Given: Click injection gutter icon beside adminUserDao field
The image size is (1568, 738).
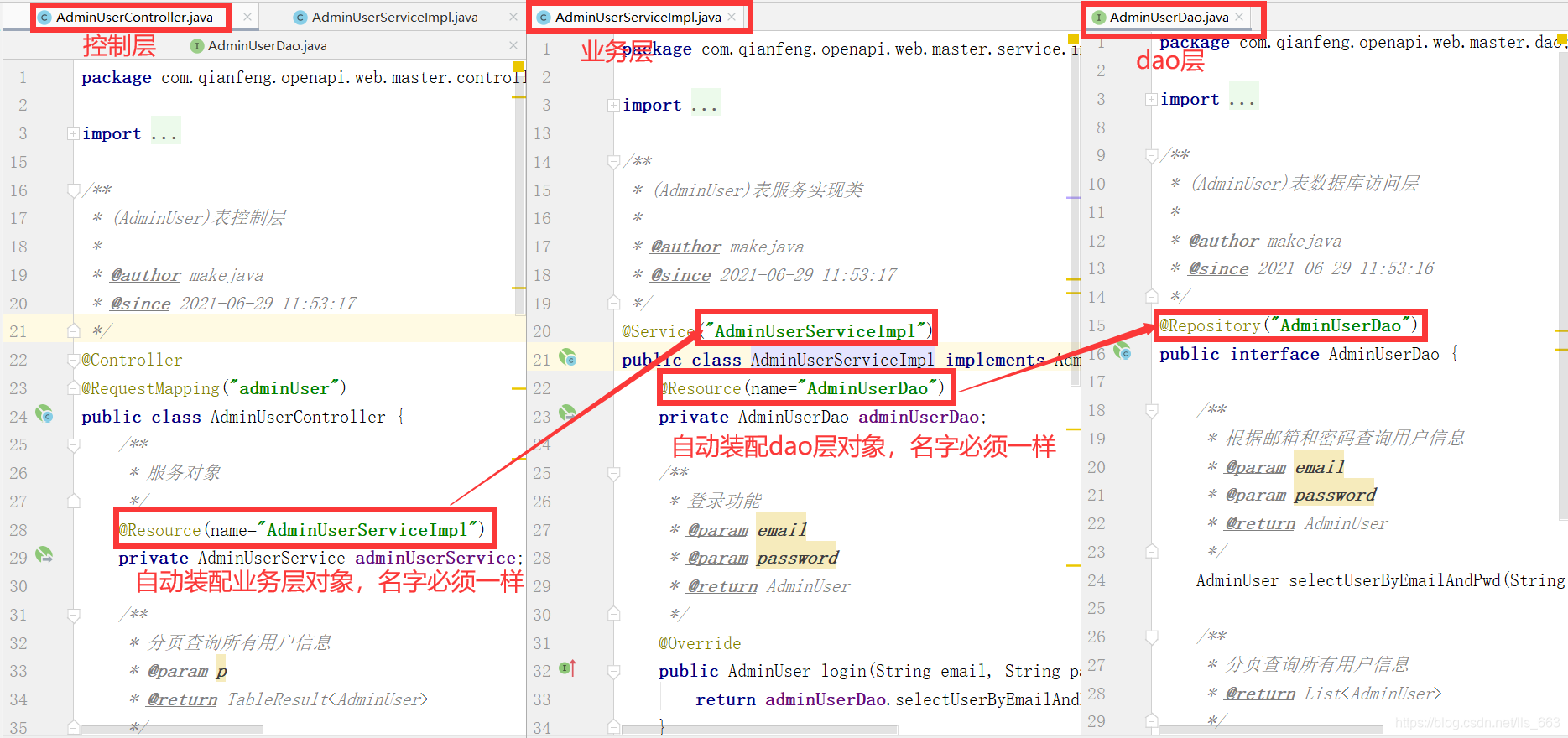Looking at the screenshot, I should (x=568, y=413).
